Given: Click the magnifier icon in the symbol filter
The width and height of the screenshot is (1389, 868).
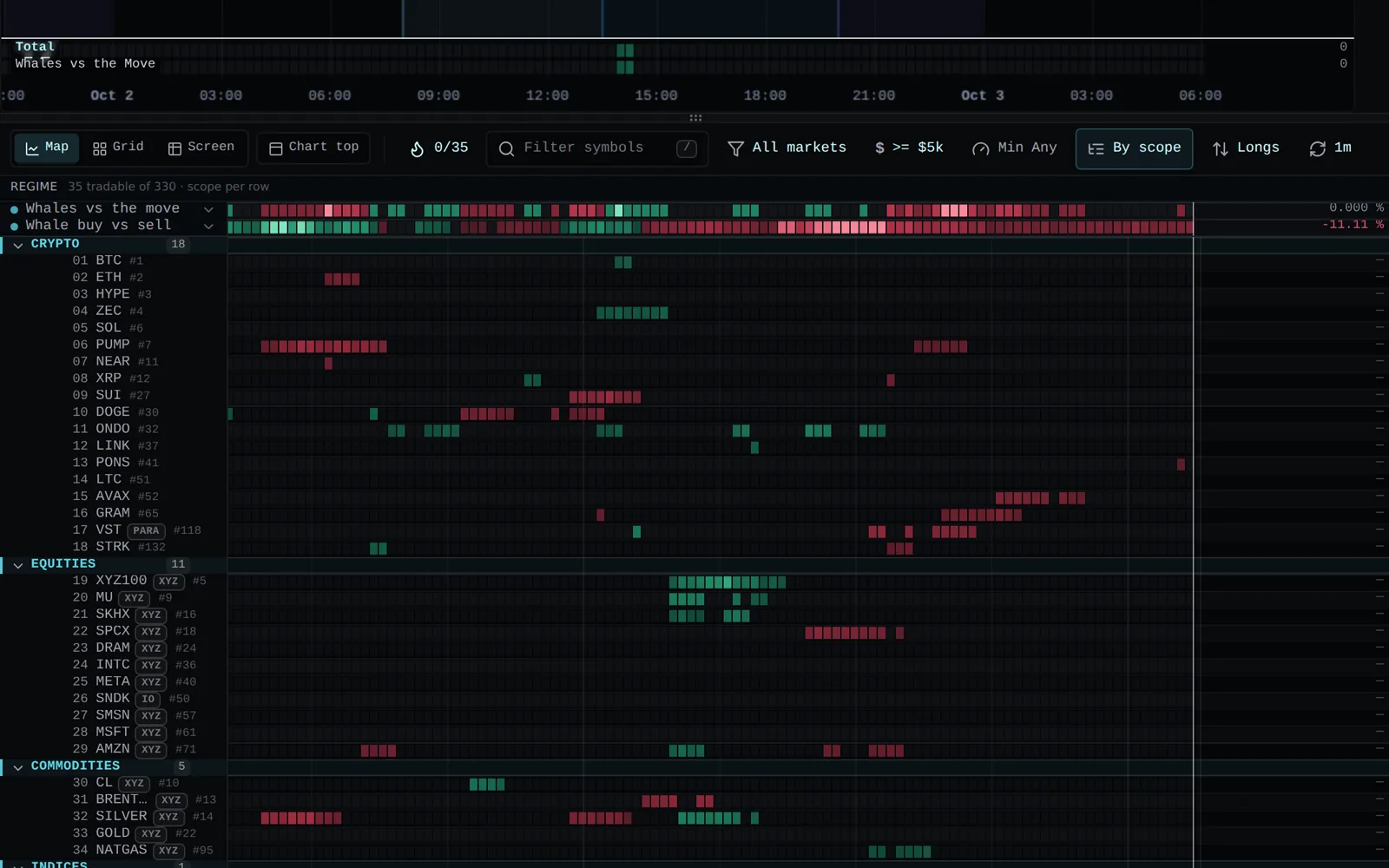Looking at the screenshot, I should point(506,148).
